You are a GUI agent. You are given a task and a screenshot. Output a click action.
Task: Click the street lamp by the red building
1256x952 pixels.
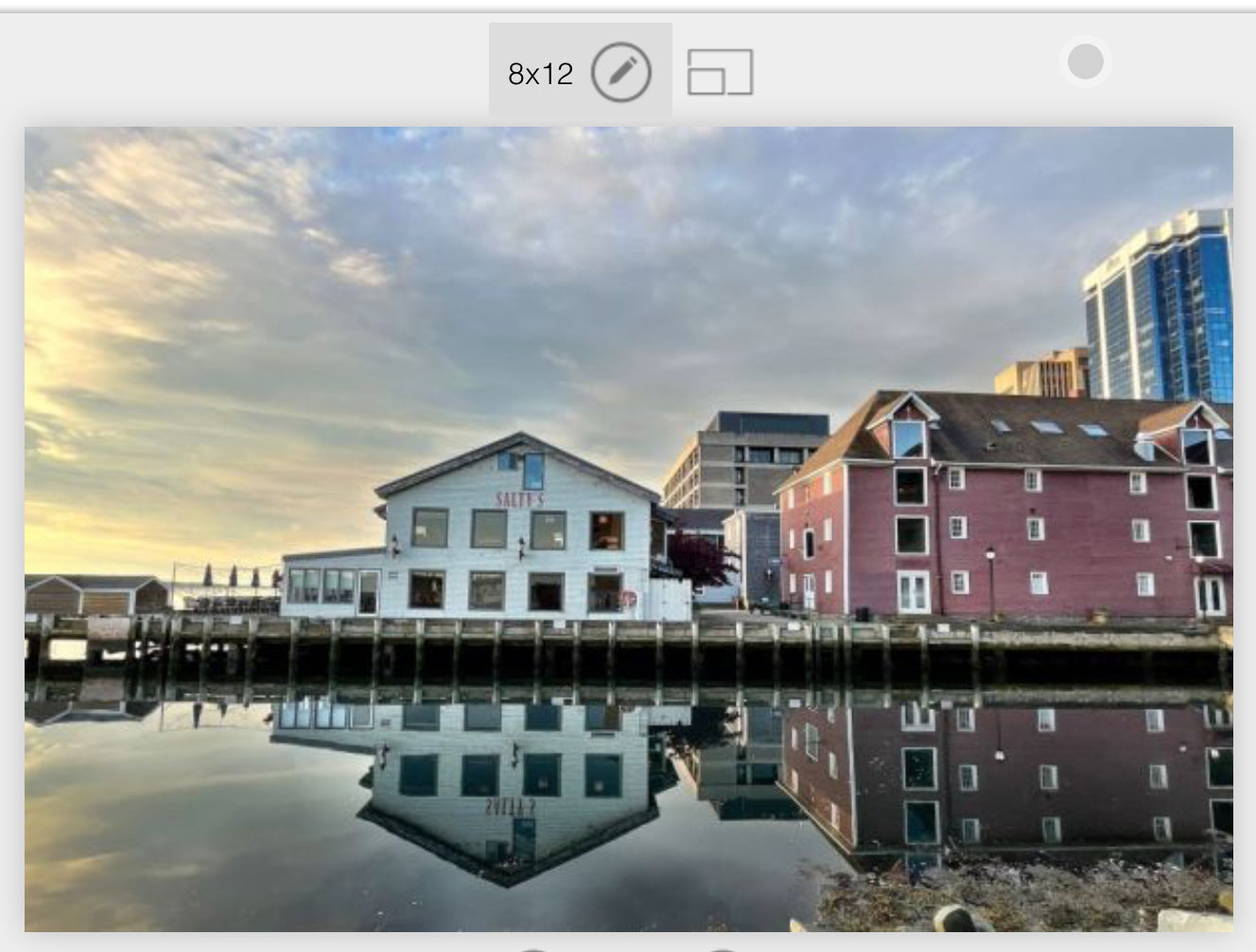click(x=990, y=579)
